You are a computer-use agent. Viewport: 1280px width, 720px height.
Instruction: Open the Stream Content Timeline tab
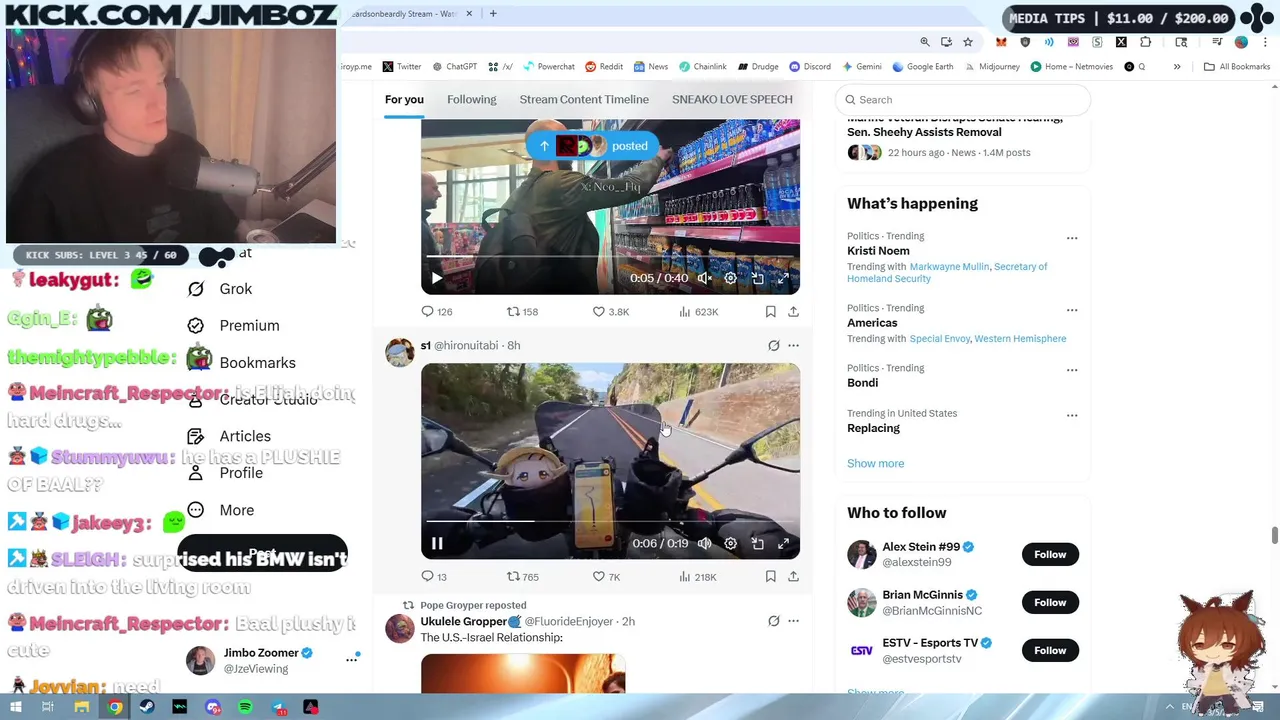584,100
